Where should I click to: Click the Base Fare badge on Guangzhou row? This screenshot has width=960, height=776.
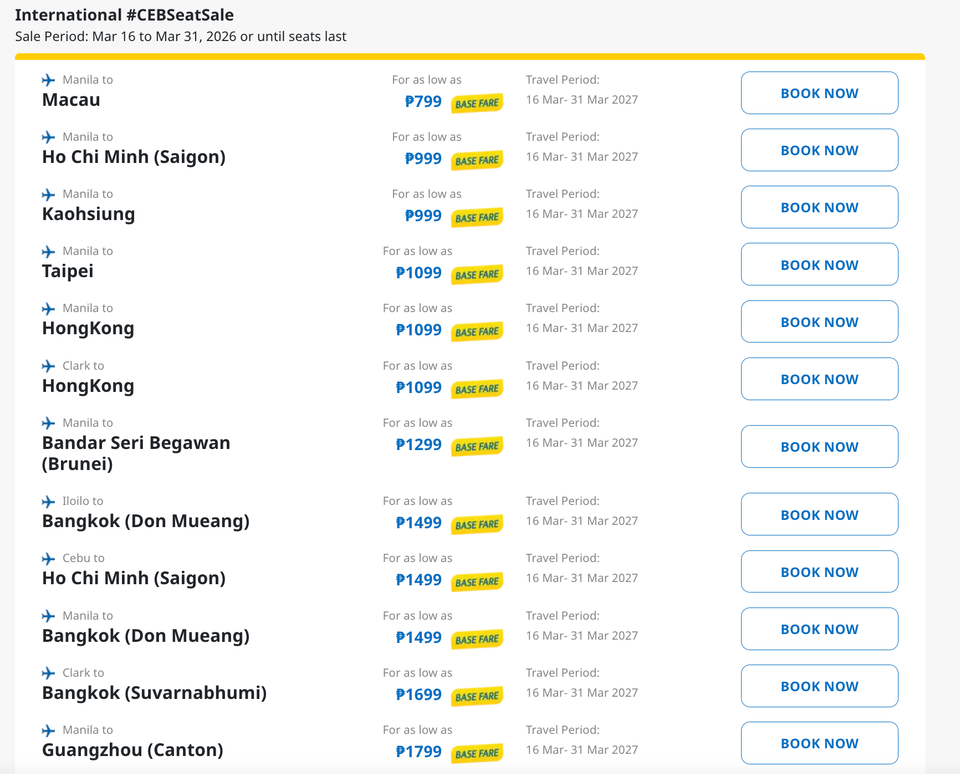coord(477,753)
